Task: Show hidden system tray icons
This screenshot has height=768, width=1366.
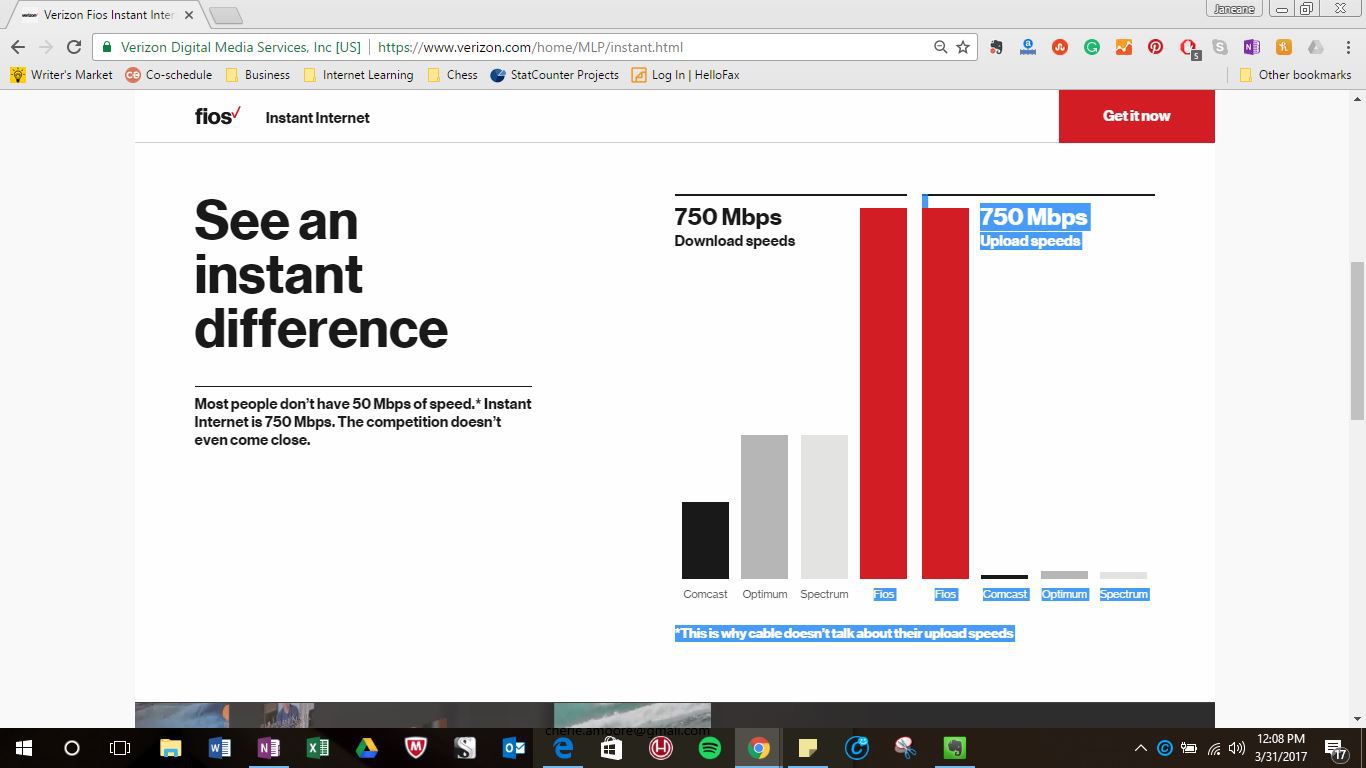Action: coord(1140,748)
